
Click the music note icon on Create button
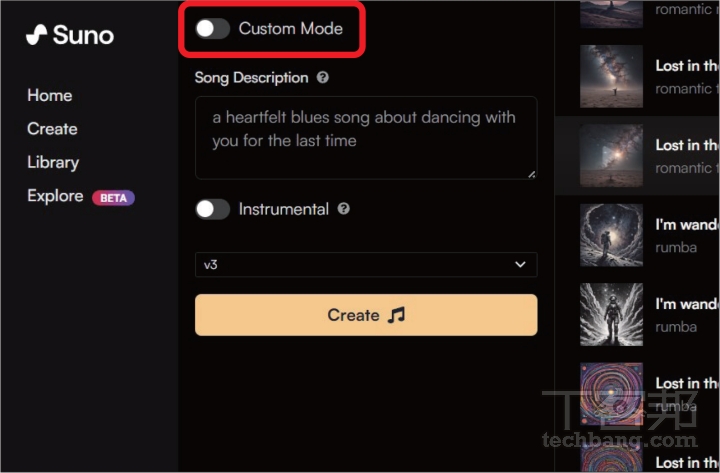coord(396,315)
